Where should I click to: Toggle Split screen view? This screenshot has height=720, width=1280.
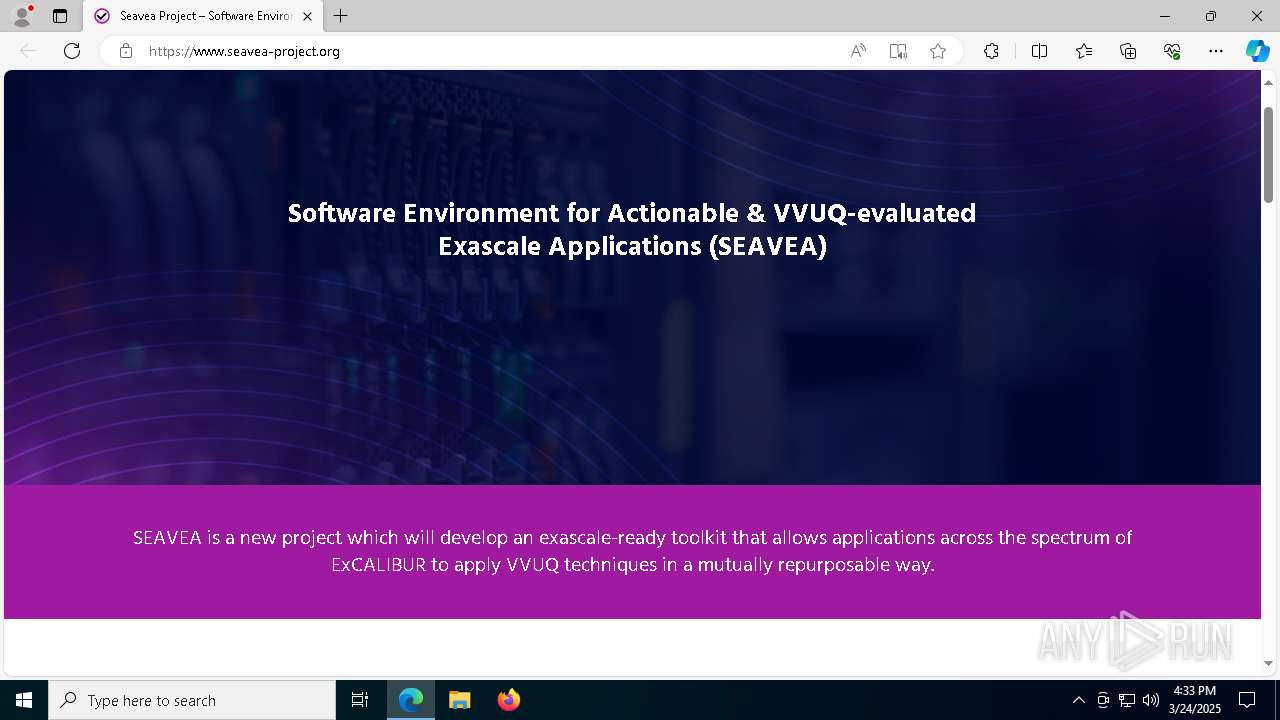1039,51
